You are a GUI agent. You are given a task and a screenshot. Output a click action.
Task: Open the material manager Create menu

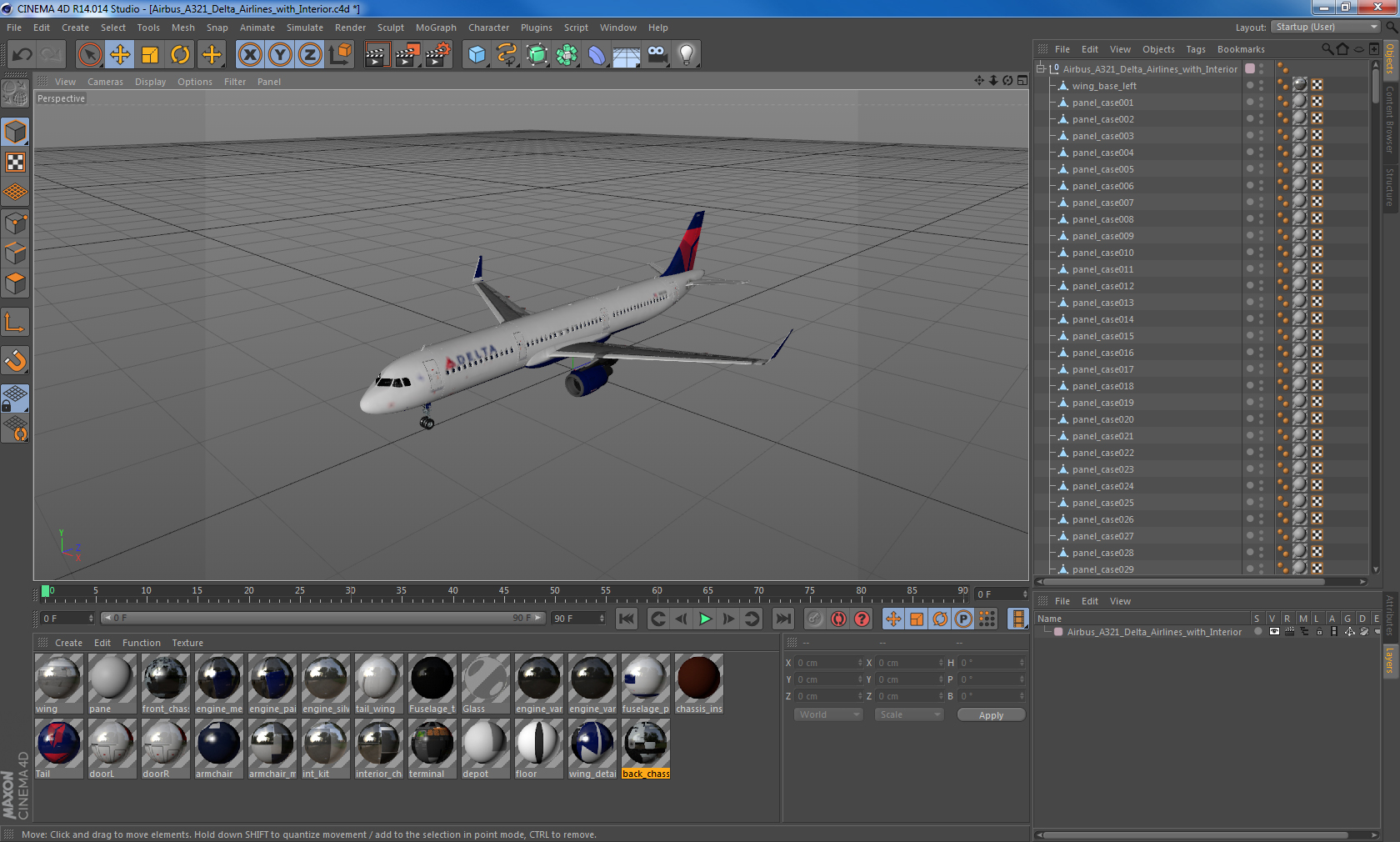pyautogui.click(x=68, y=643)
